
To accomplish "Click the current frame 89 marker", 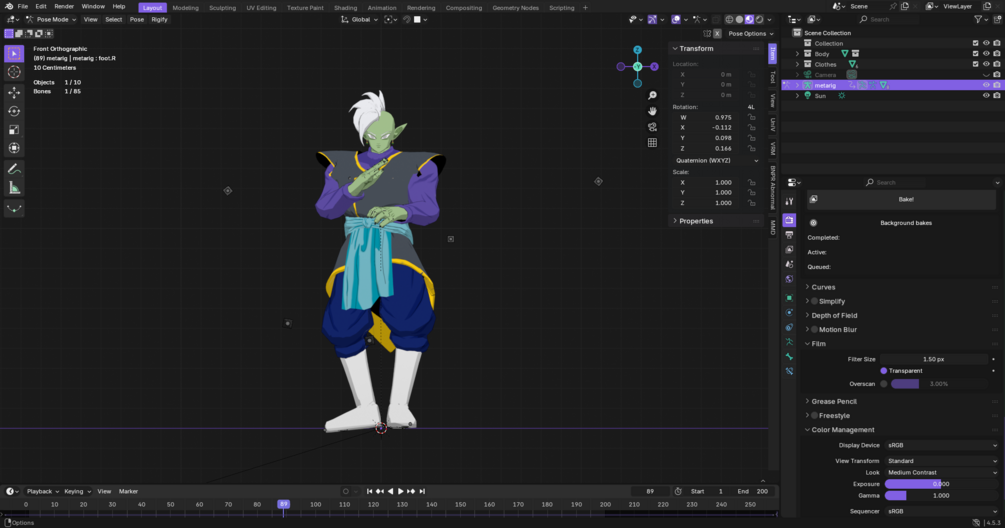I will 283,504.
